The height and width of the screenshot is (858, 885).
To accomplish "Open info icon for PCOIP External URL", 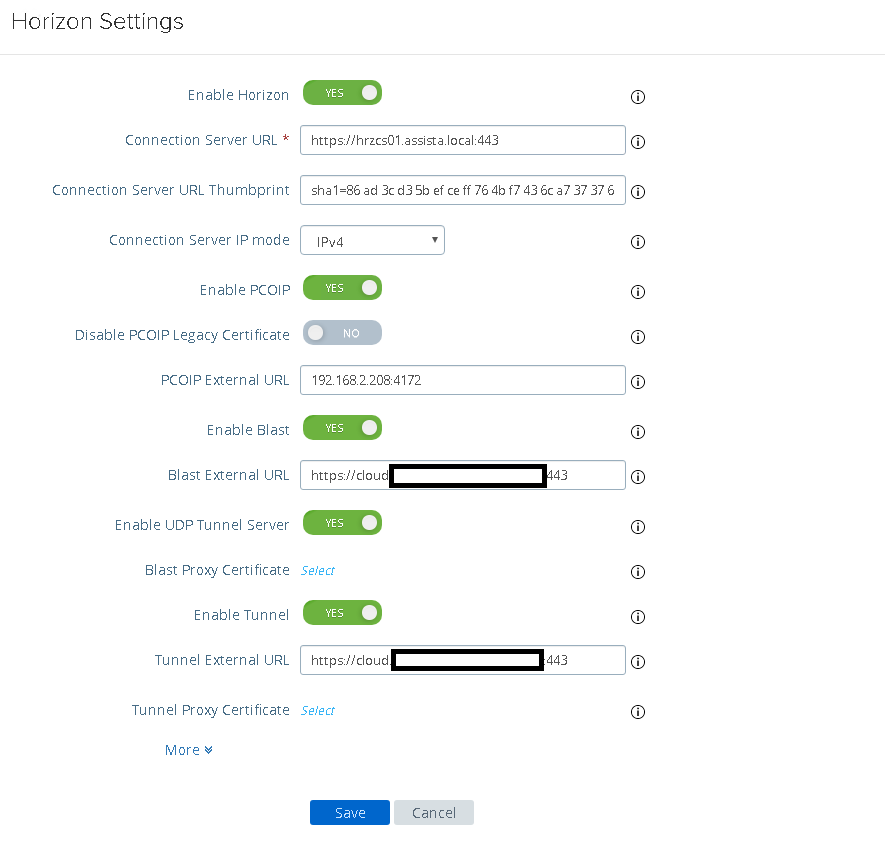I will tap(637, 382).
